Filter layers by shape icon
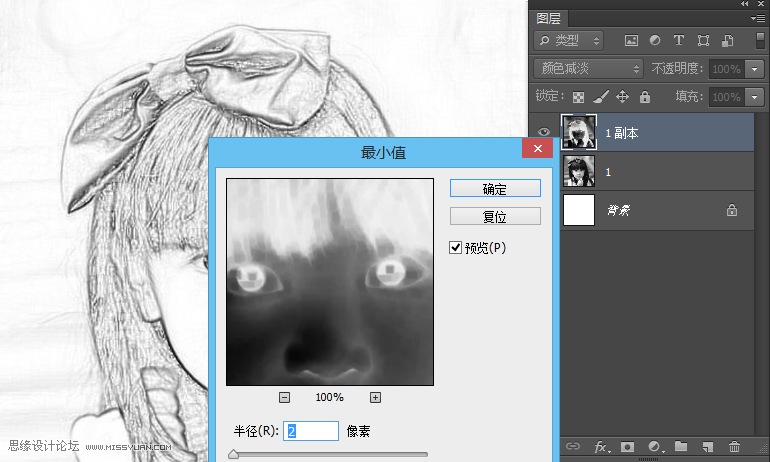 [703, 41]
